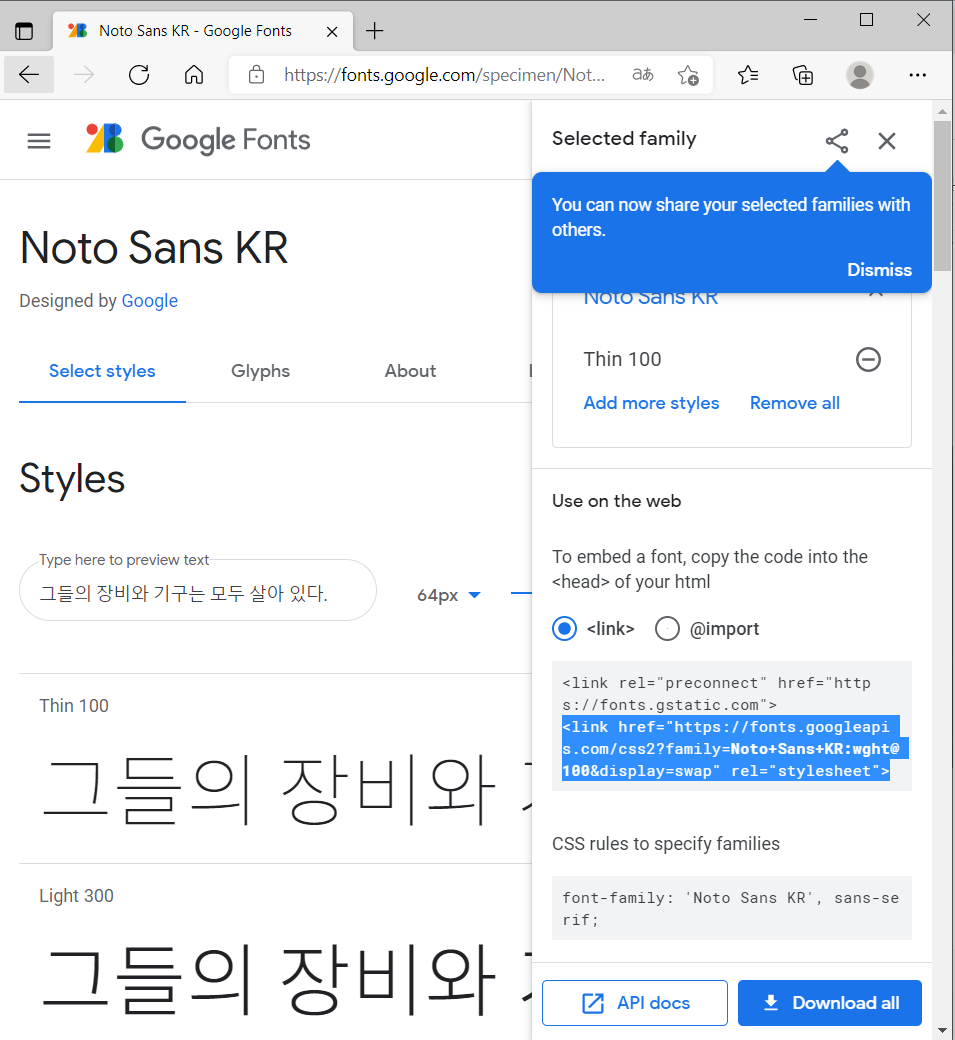955x1040 pixels.
Task: Remove the Thin 100 style with minus icon
Action: pyautogui.click(x=868, y=359)
